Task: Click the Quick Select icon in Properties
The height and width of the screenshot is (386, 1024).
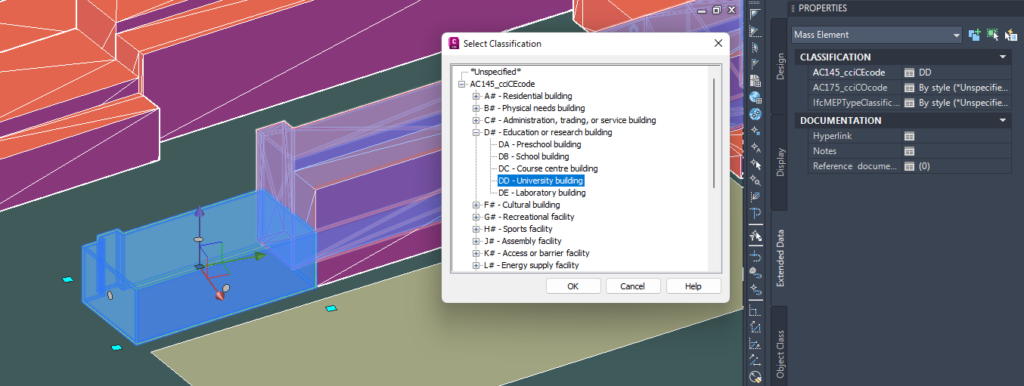Action: [1010, 35]
